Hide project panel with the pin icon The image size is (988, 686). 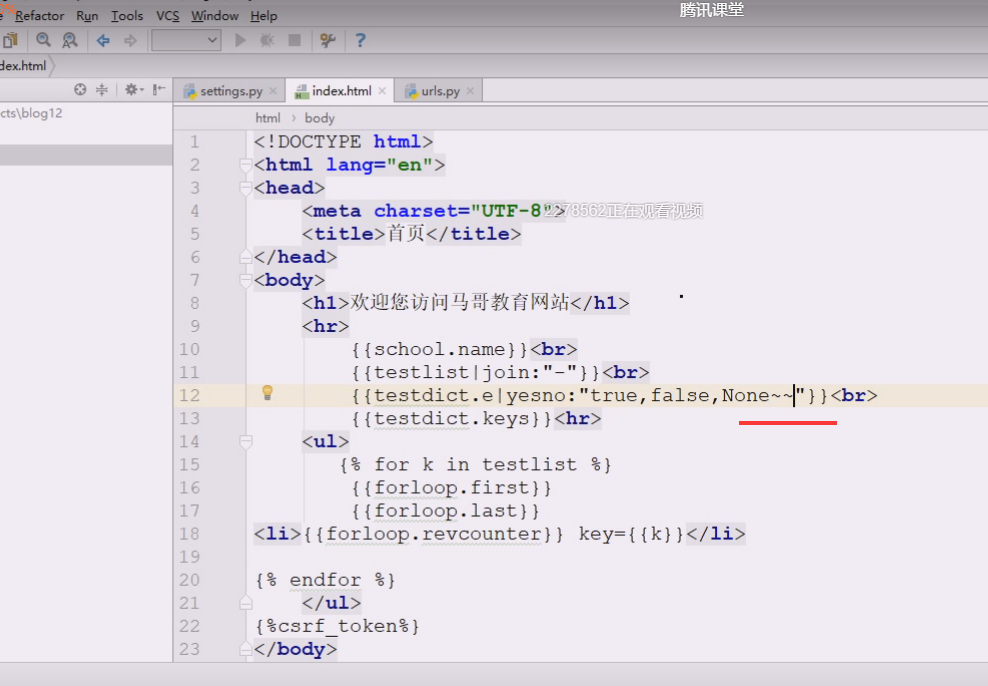pyautogui.click(x=159, y=89)
